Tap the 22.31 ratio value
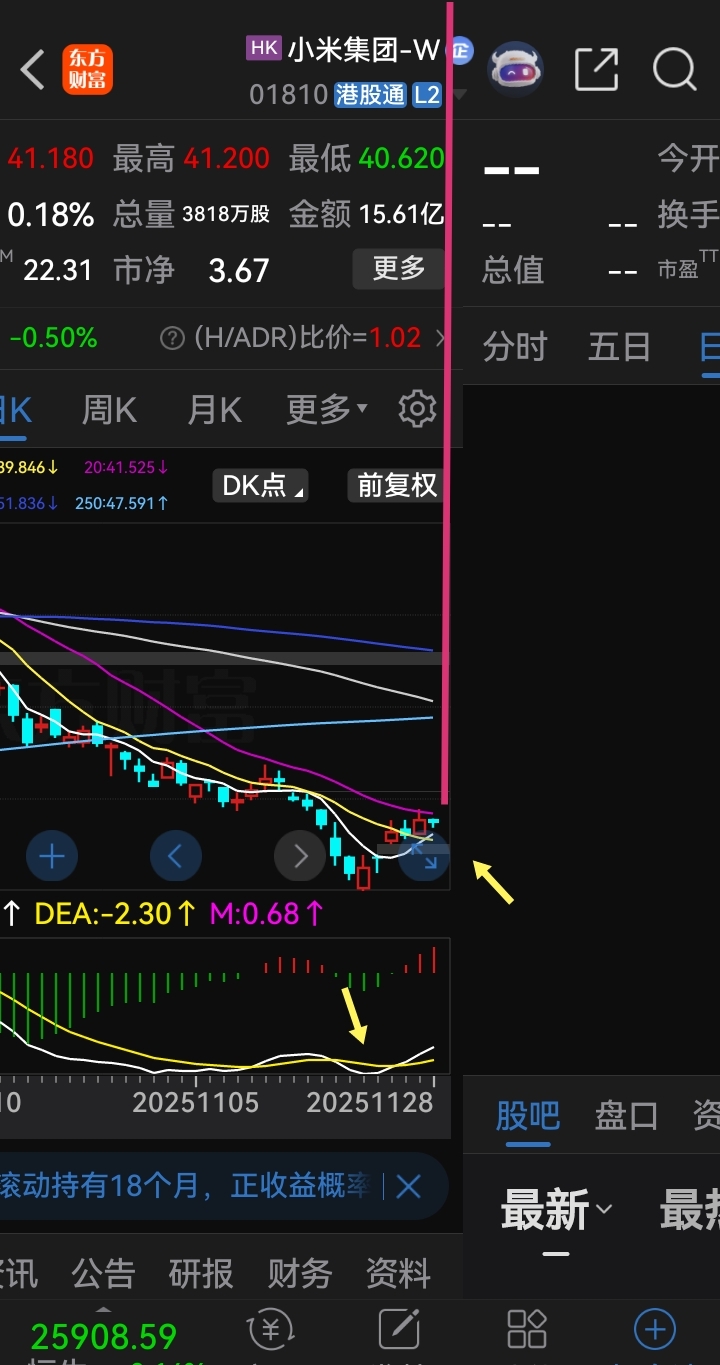The image size is (720, 1365). click(x=57, y=270)
